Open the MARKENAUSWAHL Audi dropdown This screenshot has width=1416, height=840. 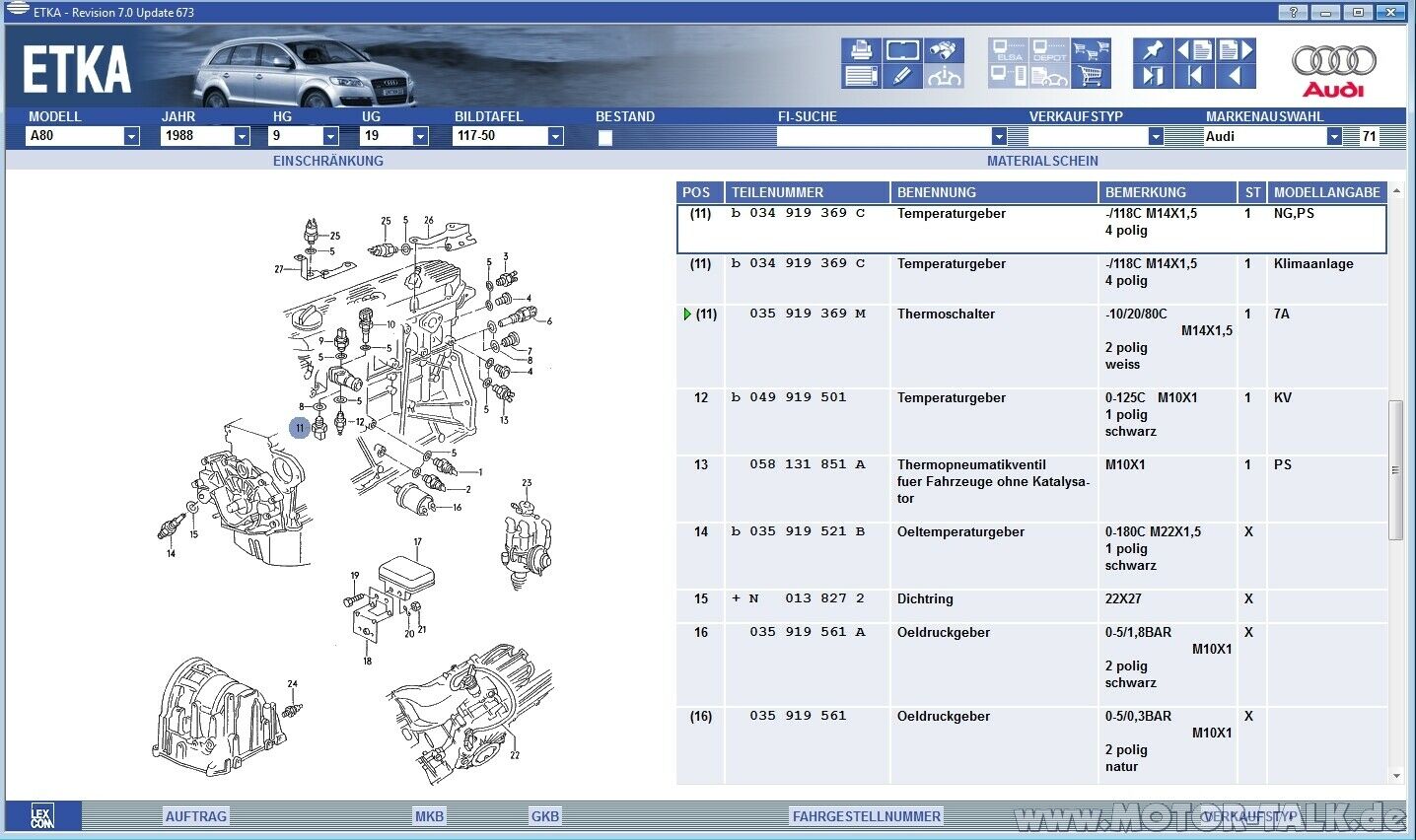pyautogui.click(x=1334, y=136)
